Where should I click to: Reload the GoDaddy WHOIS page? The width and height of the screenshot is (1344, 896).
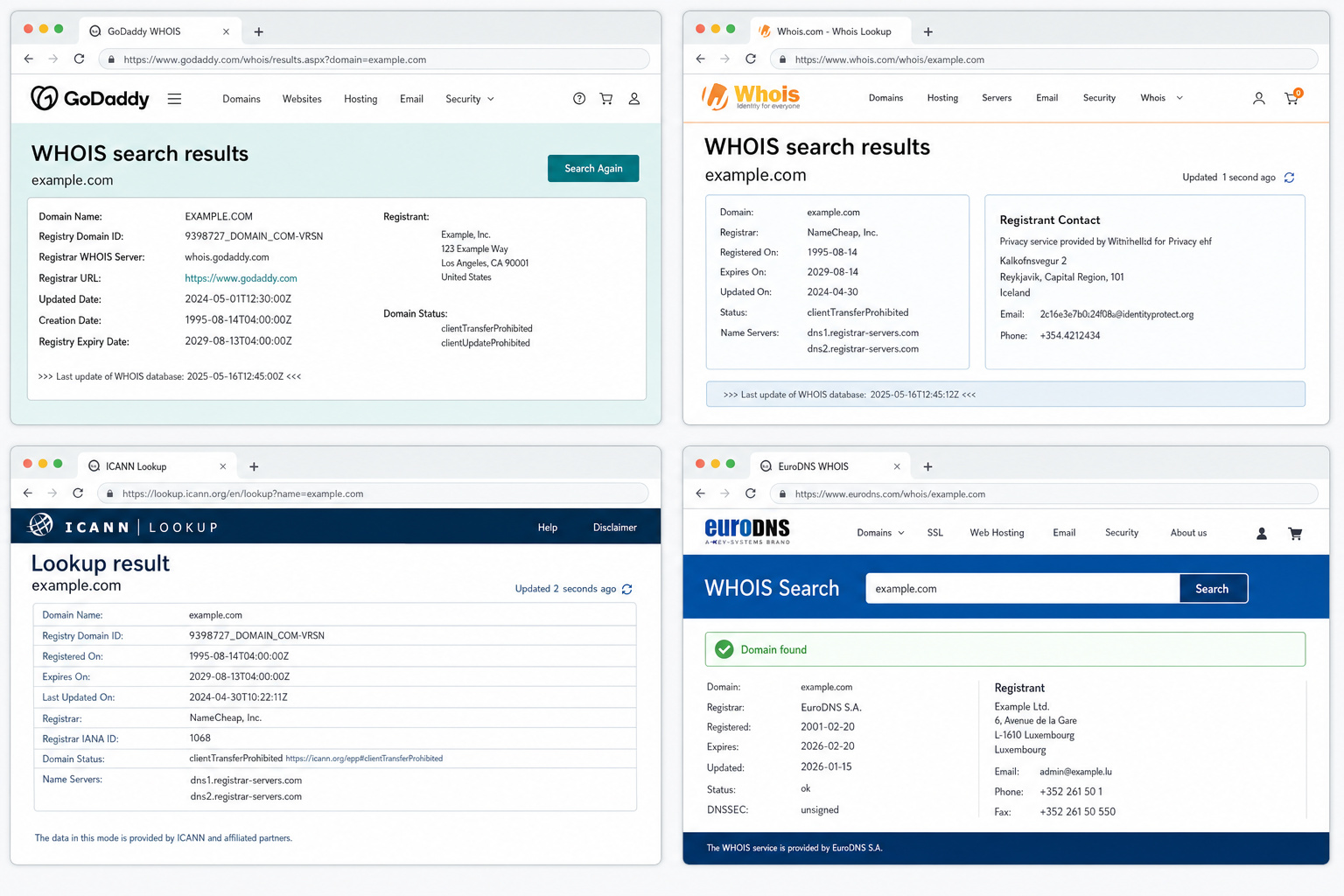80,59
